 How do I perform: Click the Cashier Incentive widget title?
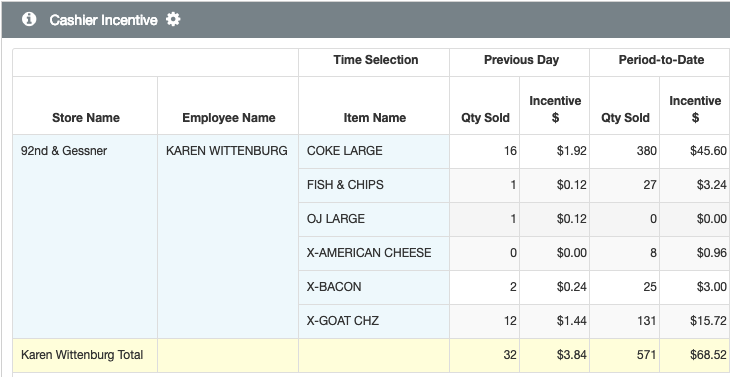[x=103, y=20]
